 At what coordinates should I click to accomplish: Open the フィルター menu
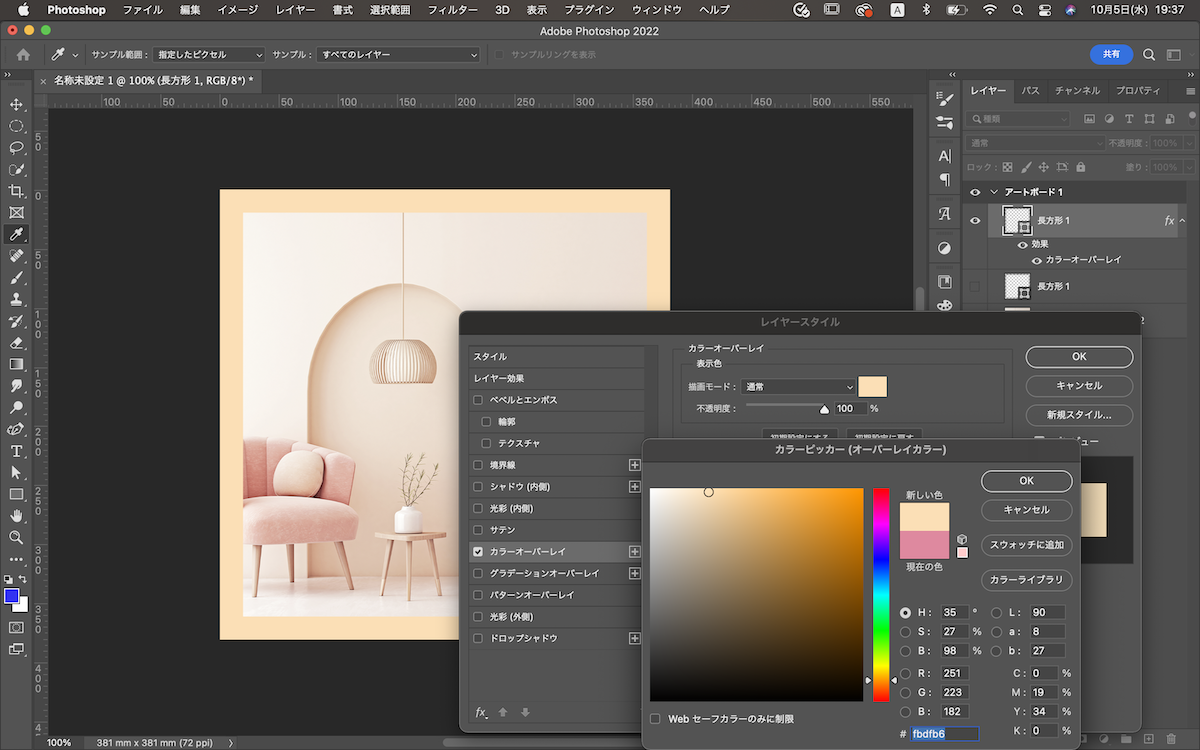tap(452, 10)
